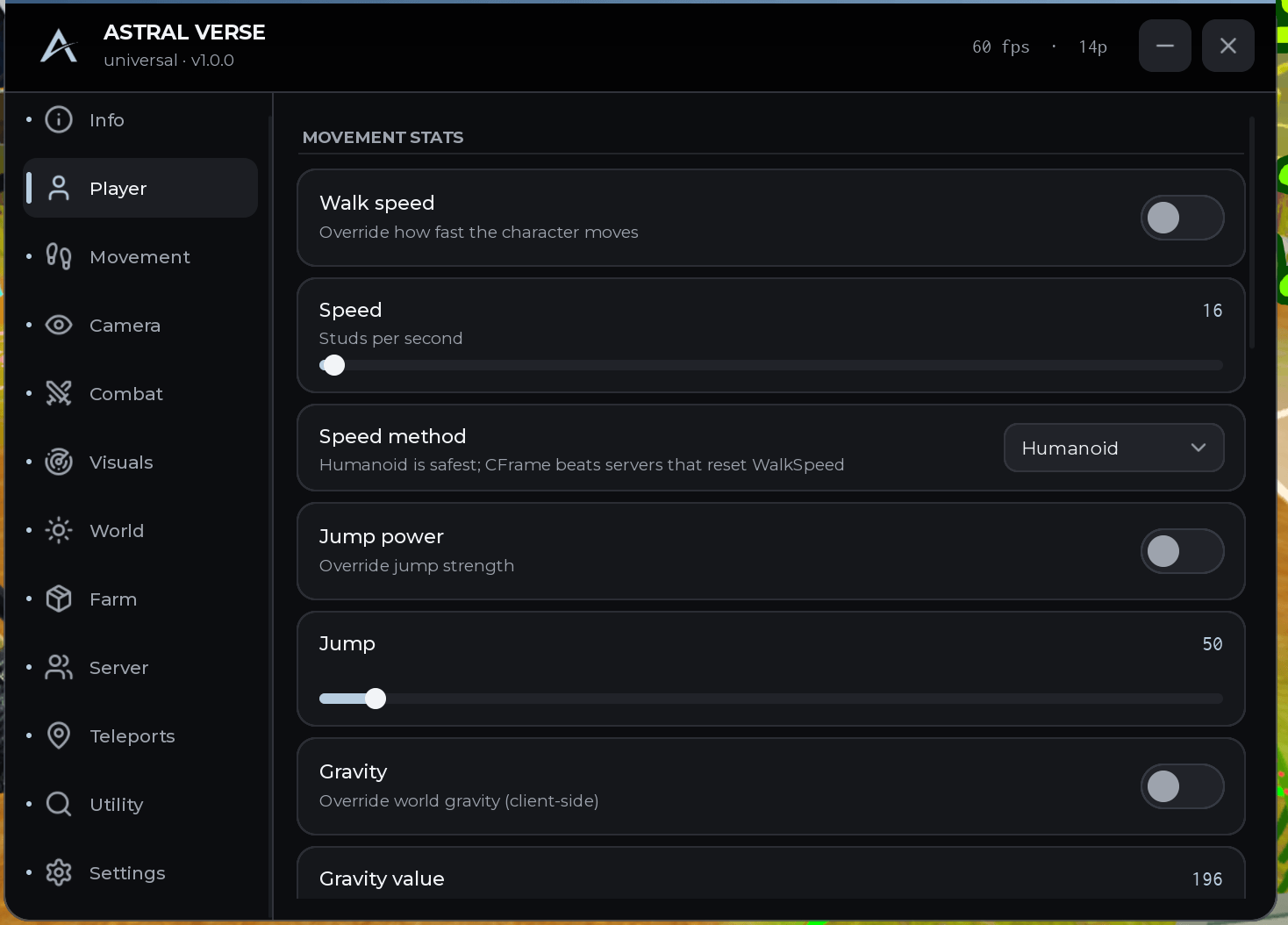Click the Speed value 16

1213,311
